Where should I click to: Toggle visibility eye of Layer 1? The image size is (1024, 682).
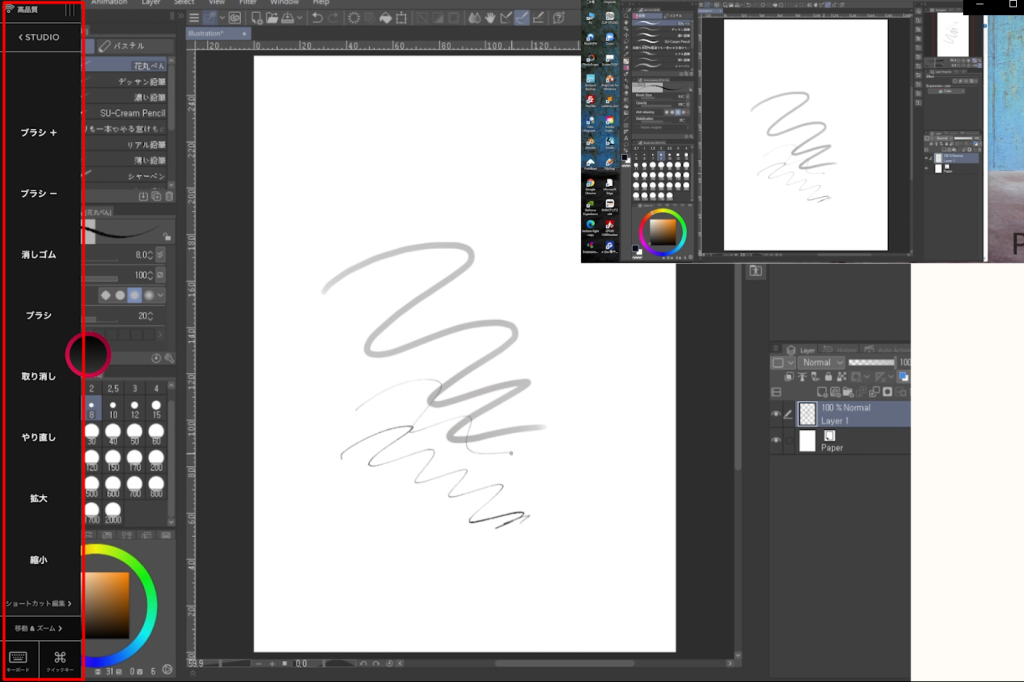point(776,414)
